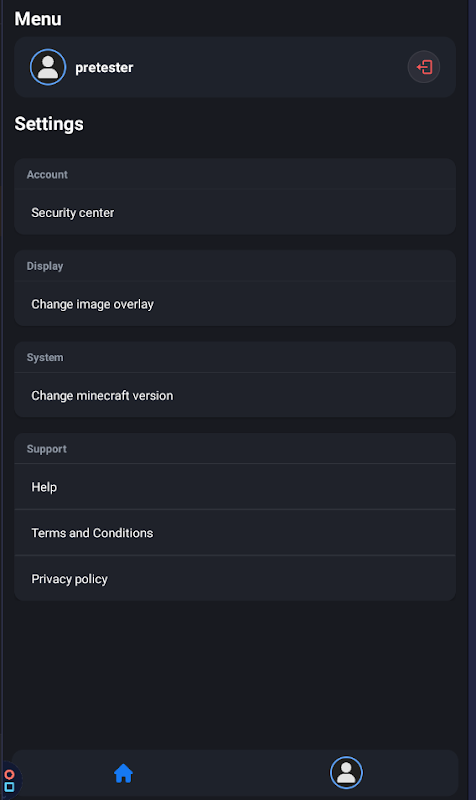Click the System section header
The image size is (476, 800).
pyautogui.click(x=45, y=357)
